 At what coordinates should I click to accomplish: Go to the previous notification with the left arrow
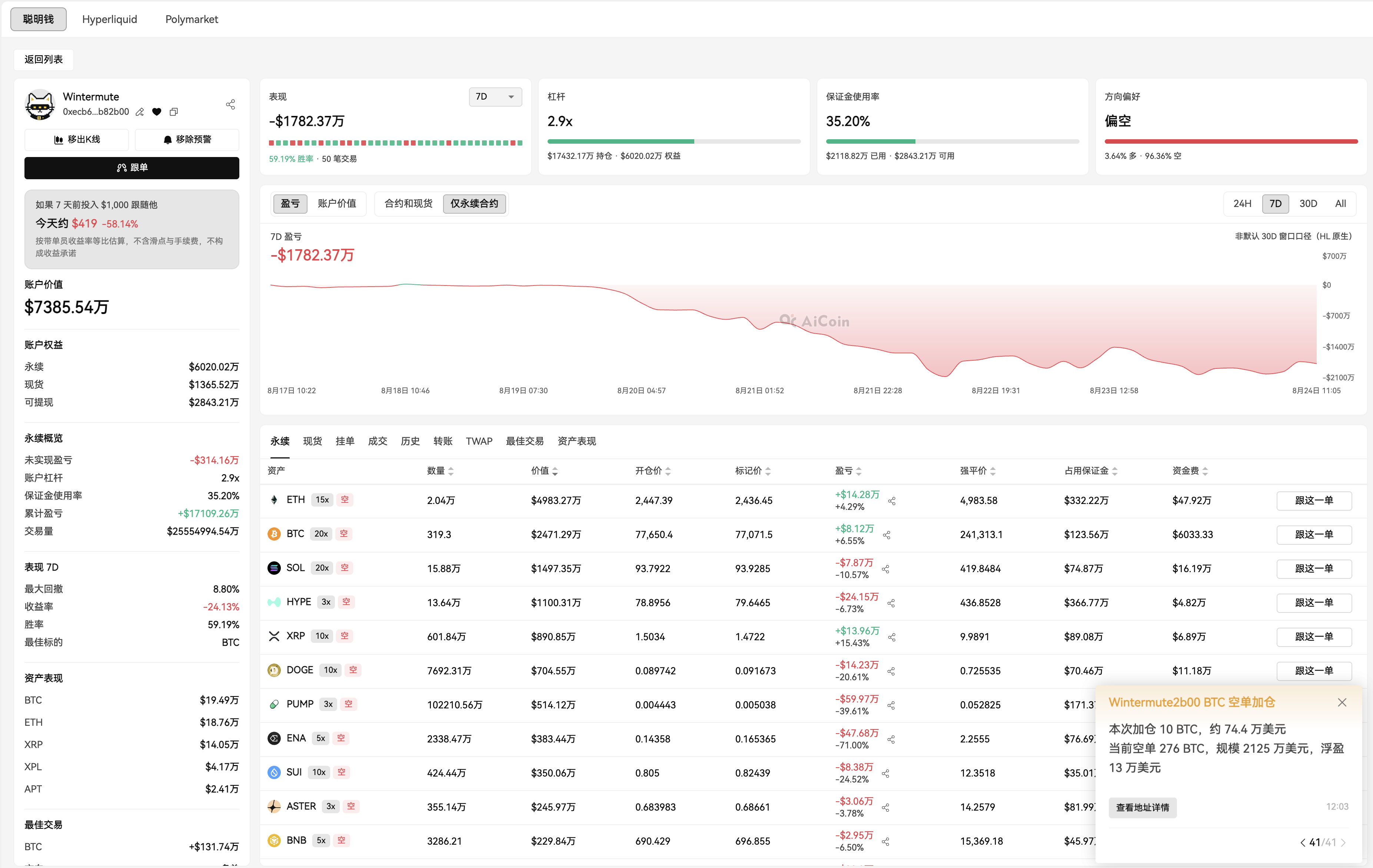click(1302, 842)
